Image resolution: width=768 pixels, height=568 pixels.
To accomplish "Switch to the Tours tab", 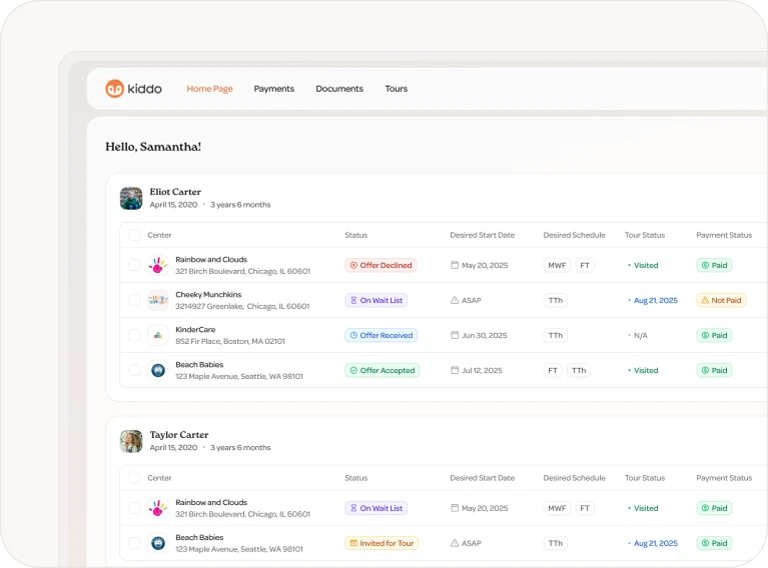I will coord(396,89).
